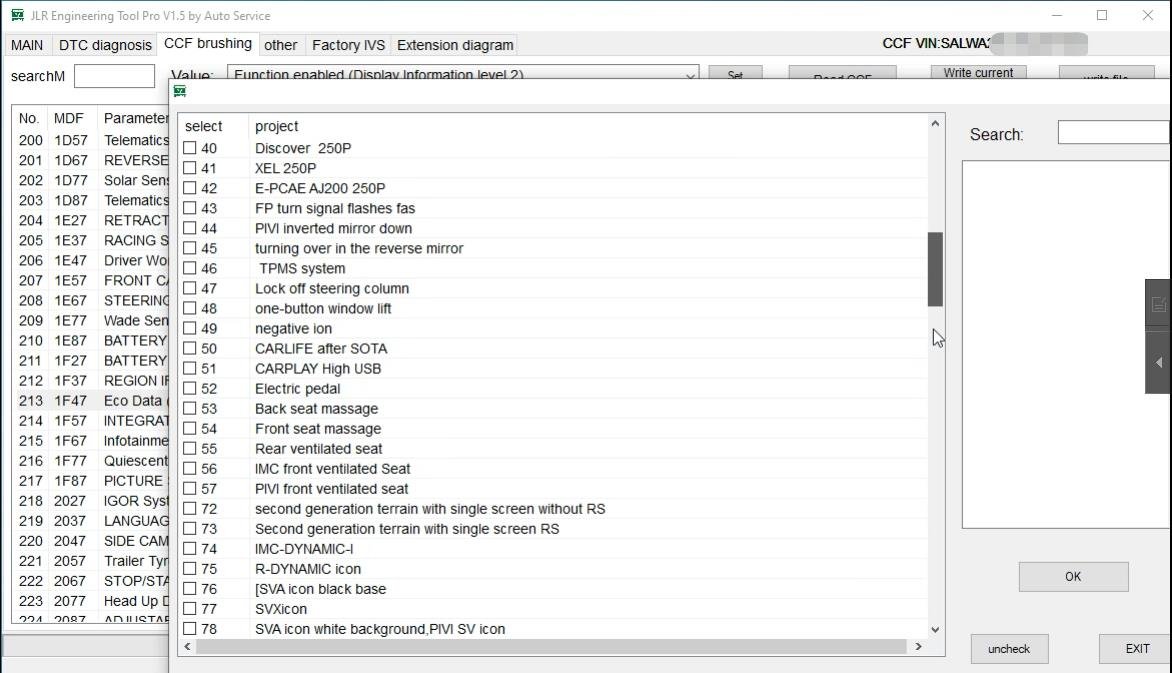This screenshot has width=1172, height=673.
Task: Tick item 75 R-DYNAMIC icon checkbox
Action: click(x=190, y=569)
